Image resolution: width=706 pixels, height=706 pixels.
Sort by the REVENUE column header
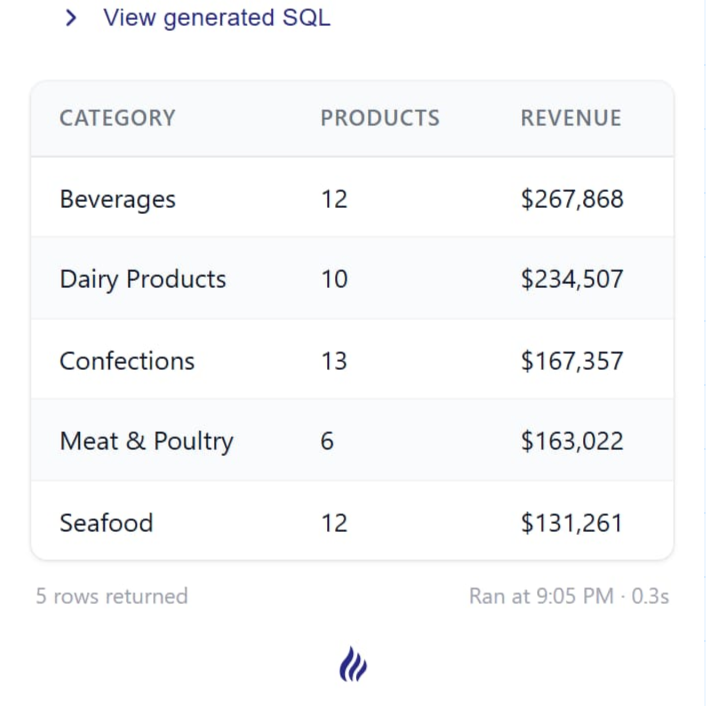571,118
